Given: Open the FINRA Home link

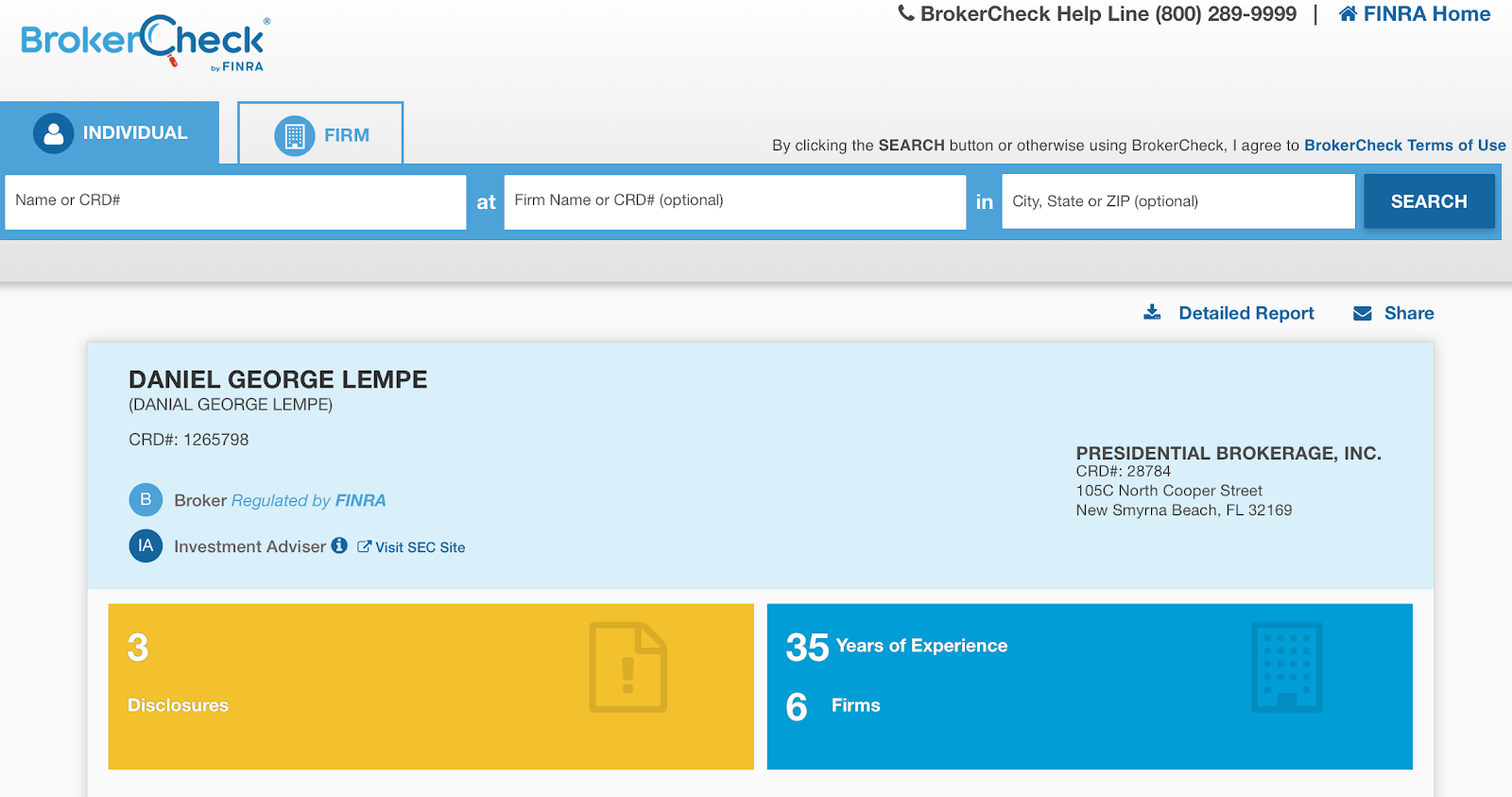Looking at the screenshot, I should click(1426, 14).
